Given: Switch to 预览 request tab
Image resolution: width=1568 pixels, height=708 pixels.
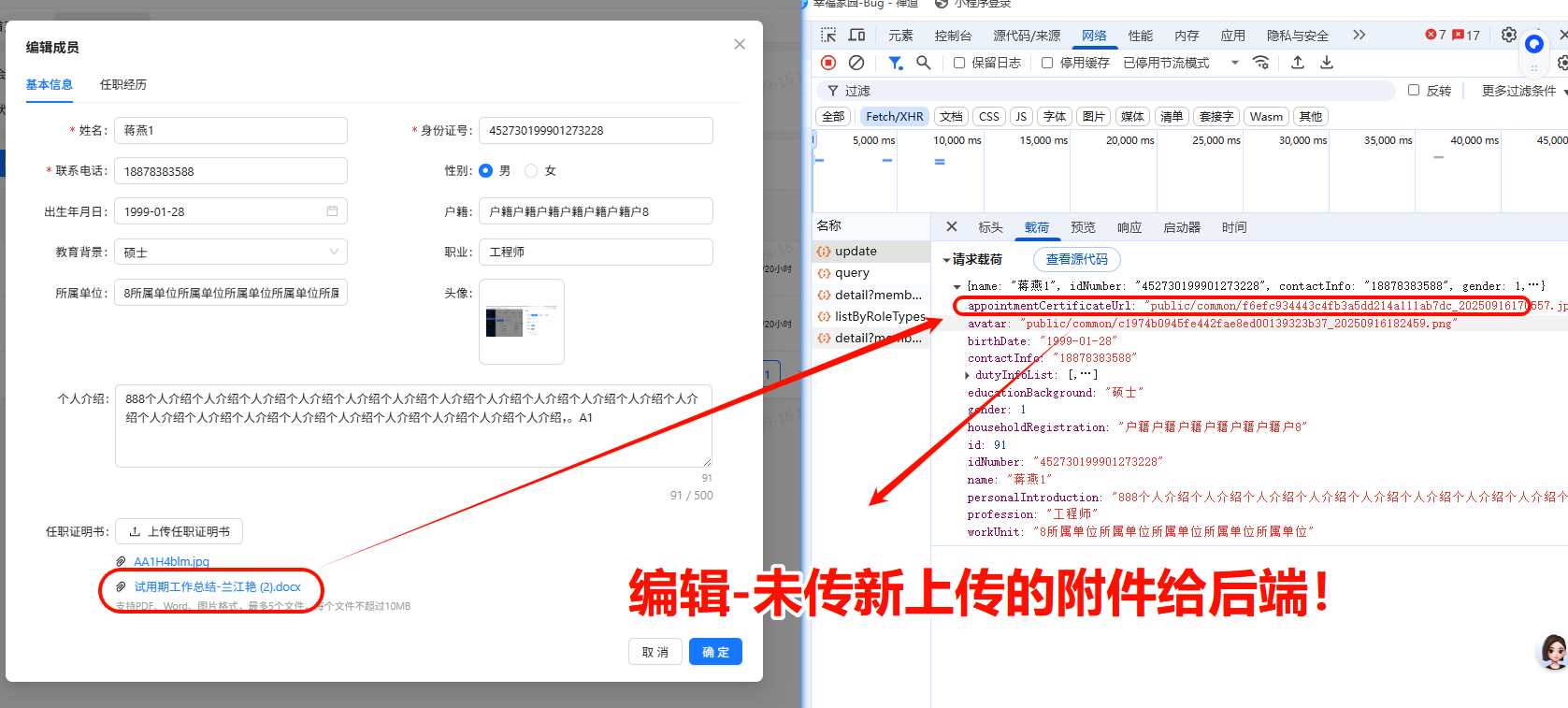Looking at the screenshot, I should click(1083, 227).
